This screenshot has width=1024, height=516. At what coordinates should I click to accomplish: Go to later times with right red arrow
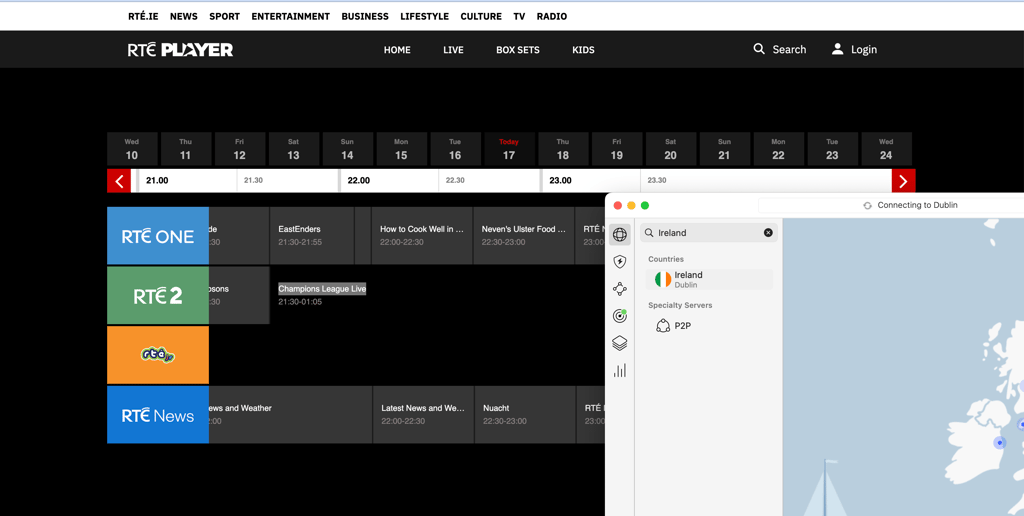tap(904, 181)
